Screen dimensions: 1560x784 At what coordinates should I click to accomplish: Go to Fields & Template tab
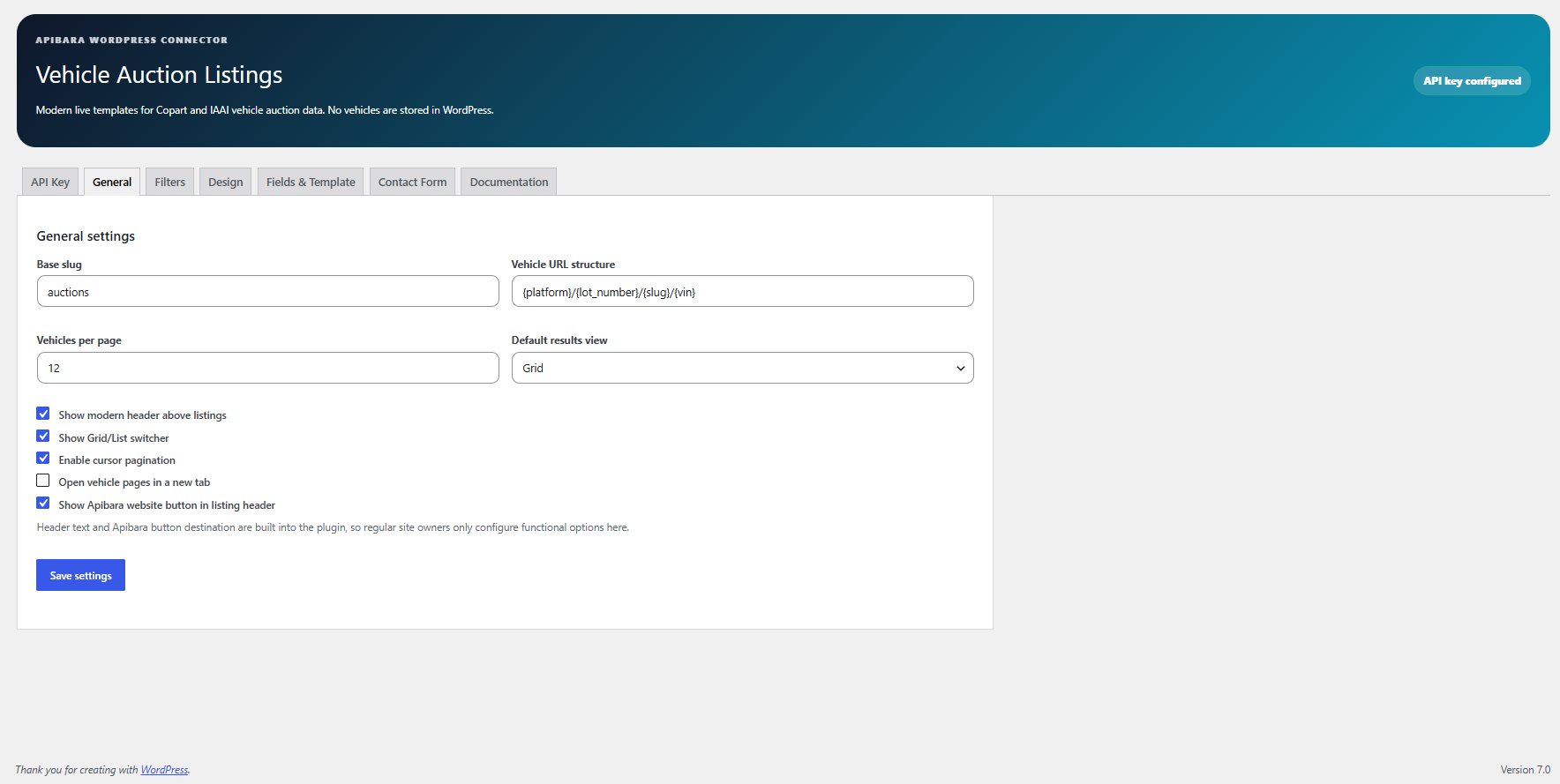coord(311,182)
